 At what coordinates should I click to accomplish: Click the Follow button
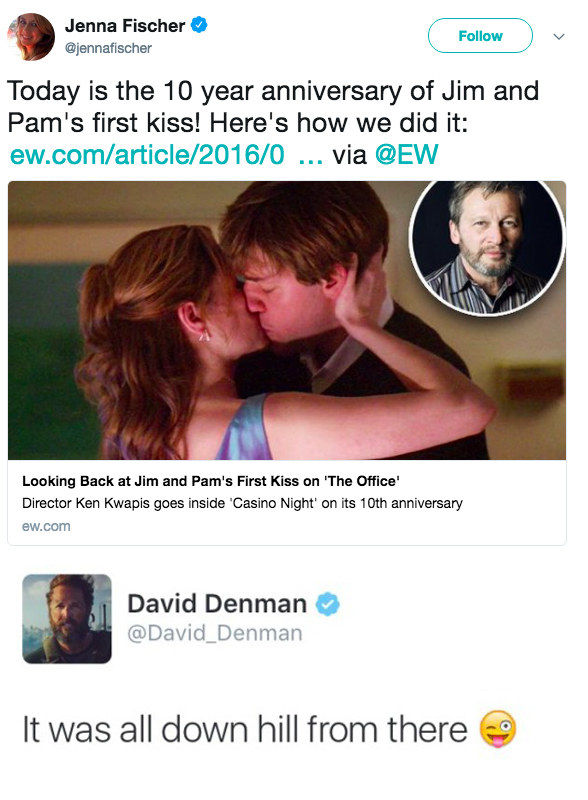click(480, 36)
